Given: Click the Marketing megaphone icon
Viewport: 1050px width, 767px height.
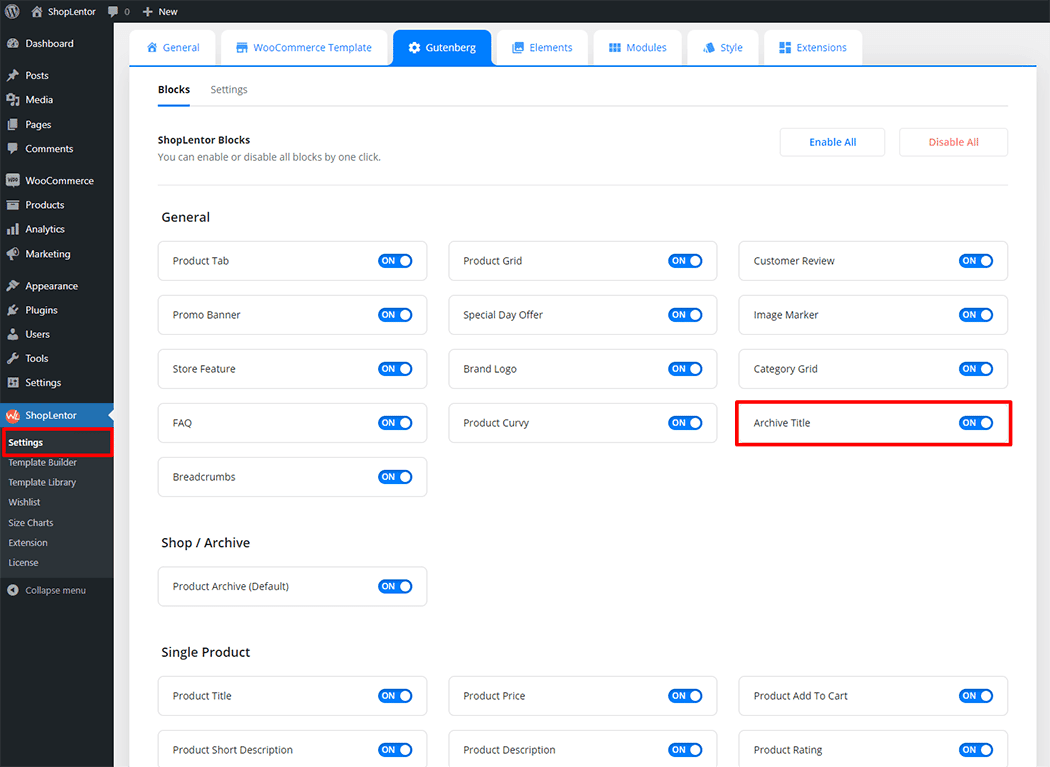Looking at the screenshot, I should pos(13,254).
